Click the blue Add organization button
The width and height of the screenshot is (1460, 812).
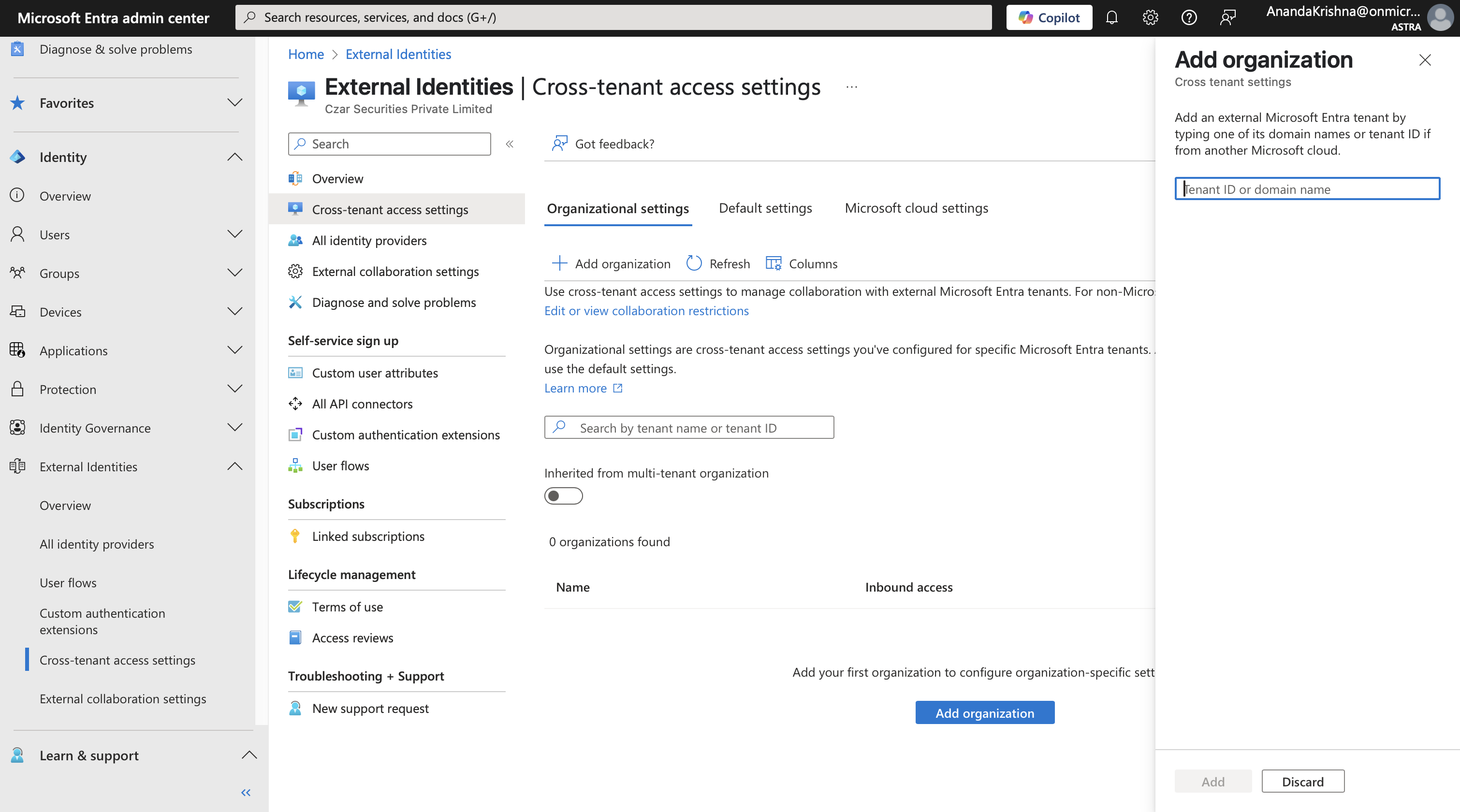tap(985, 712)
